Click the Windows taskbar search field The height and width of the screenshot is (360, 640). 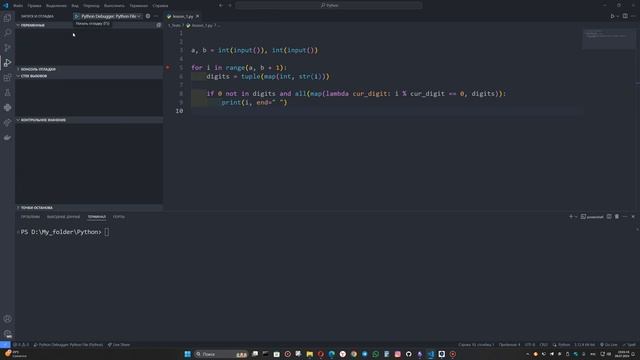pyautogui.click(x=221, y=354)
